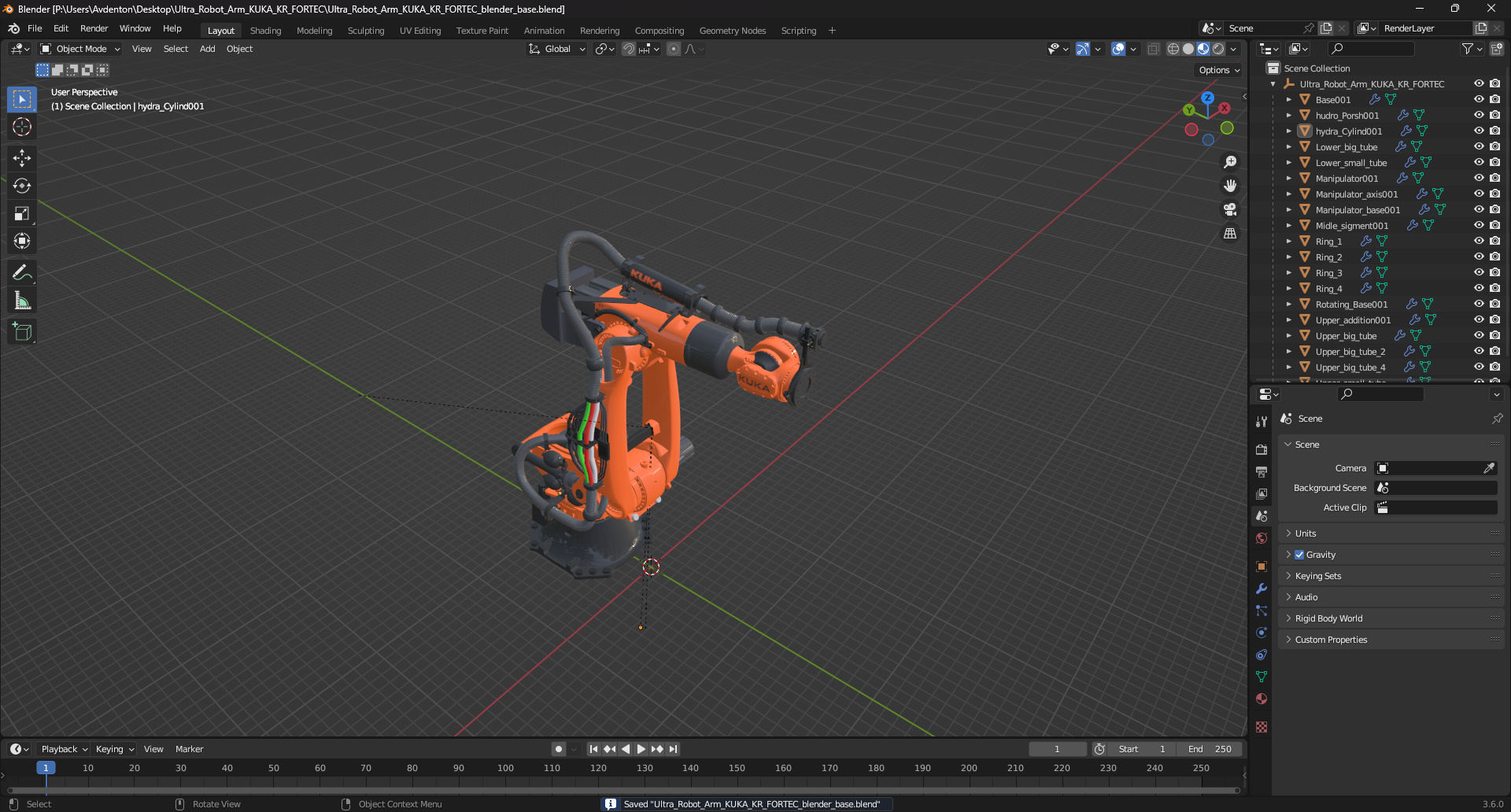Viewport: 1511px width, 812px height.
Task: Switch orthographic/perspective grid icon
Action: (1229, 233)
